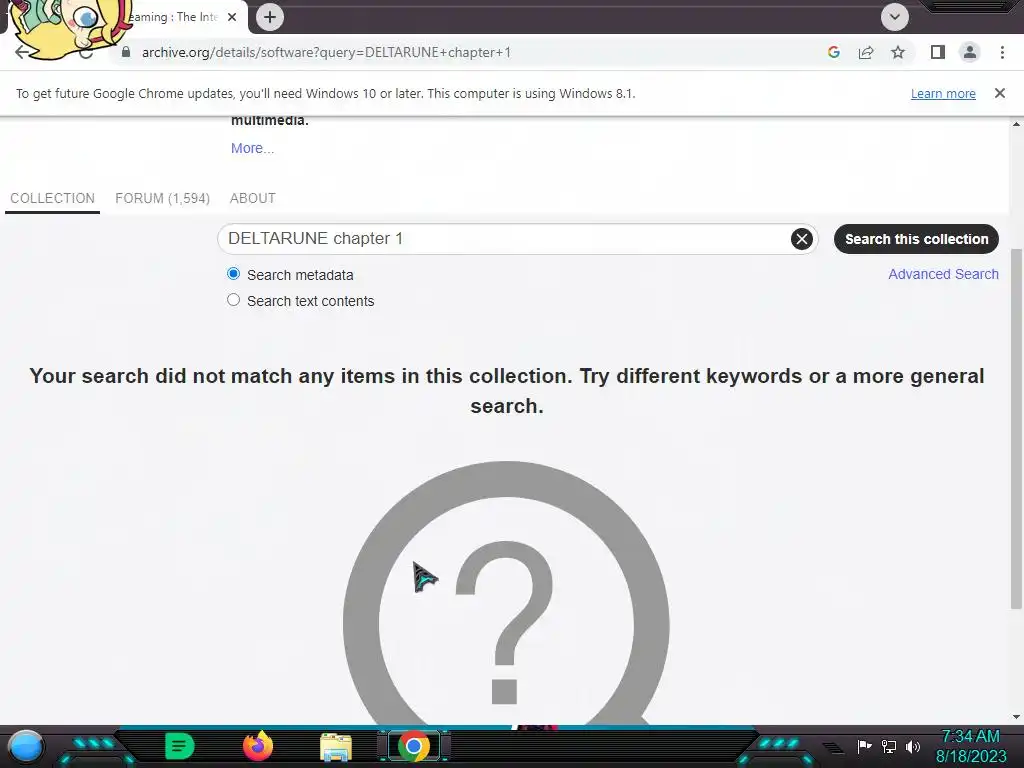Click Search this collection button

click(x=916, y=239)
